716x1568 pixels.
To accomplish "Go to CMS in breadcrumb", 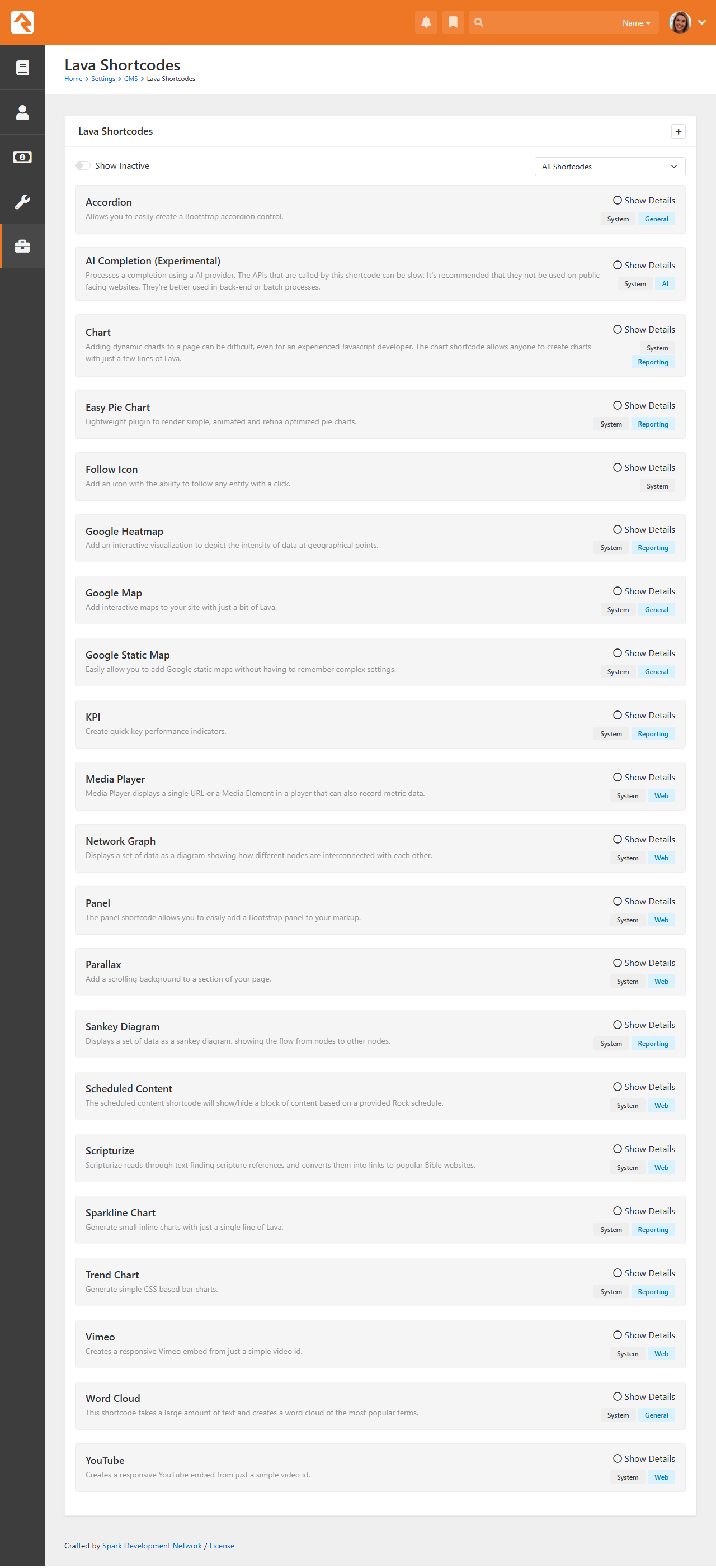I will [x=131, y=79].
